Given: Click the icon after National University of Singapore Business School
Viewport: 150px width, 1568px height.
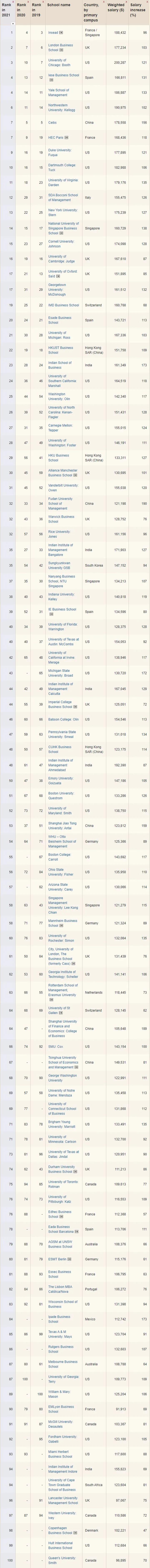Looking at the screenshot, I should coord(61,233).
